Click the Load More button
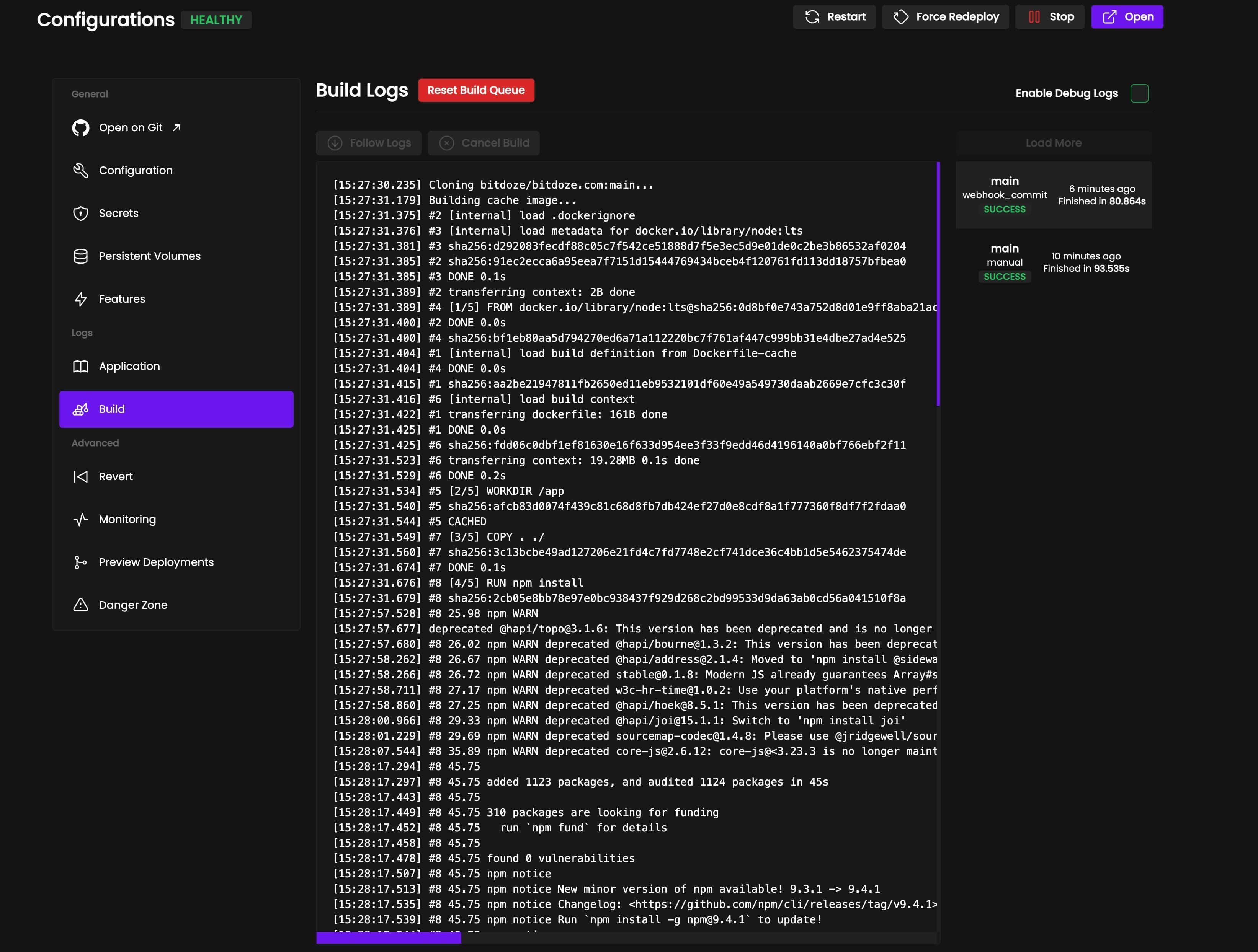 coord(1053,143)
